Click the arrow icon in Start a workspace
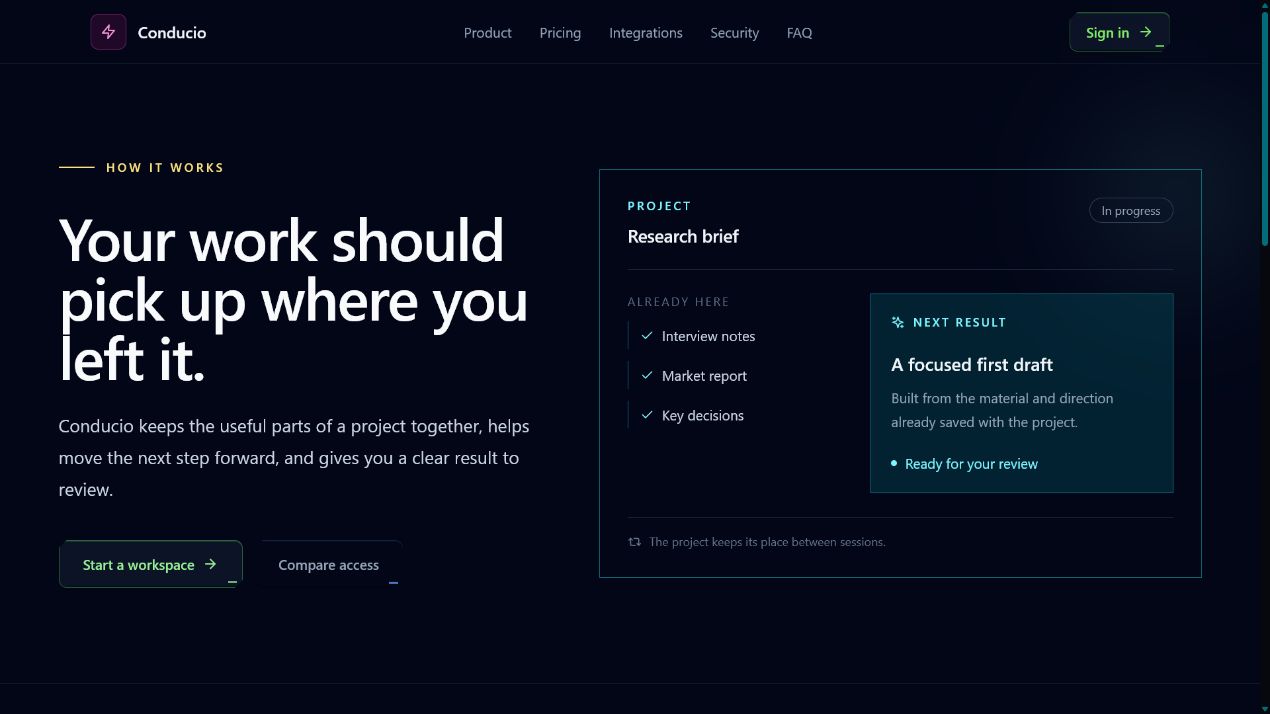Screen dimensions: 1270x714 tap(211, 564)
